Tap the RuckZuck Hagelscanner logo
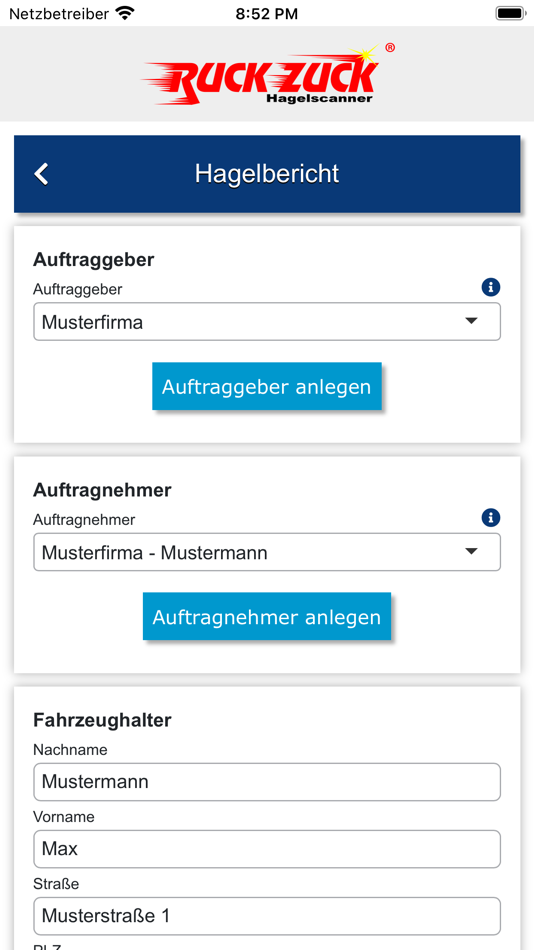The image size is (534, 950). pyautogui.click(x=267, y=74)
